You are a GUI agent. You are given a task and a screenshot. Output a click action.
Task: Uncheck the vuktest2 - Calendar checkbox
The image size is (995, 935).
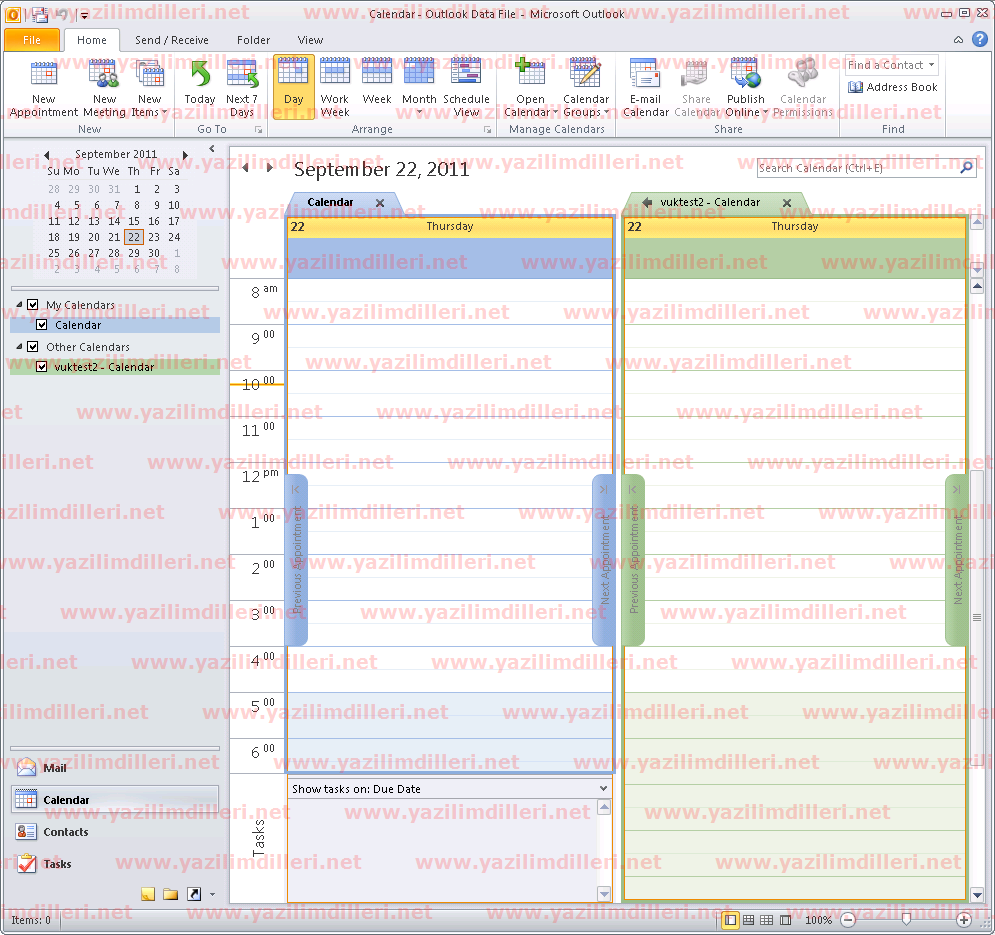[42, 367]
